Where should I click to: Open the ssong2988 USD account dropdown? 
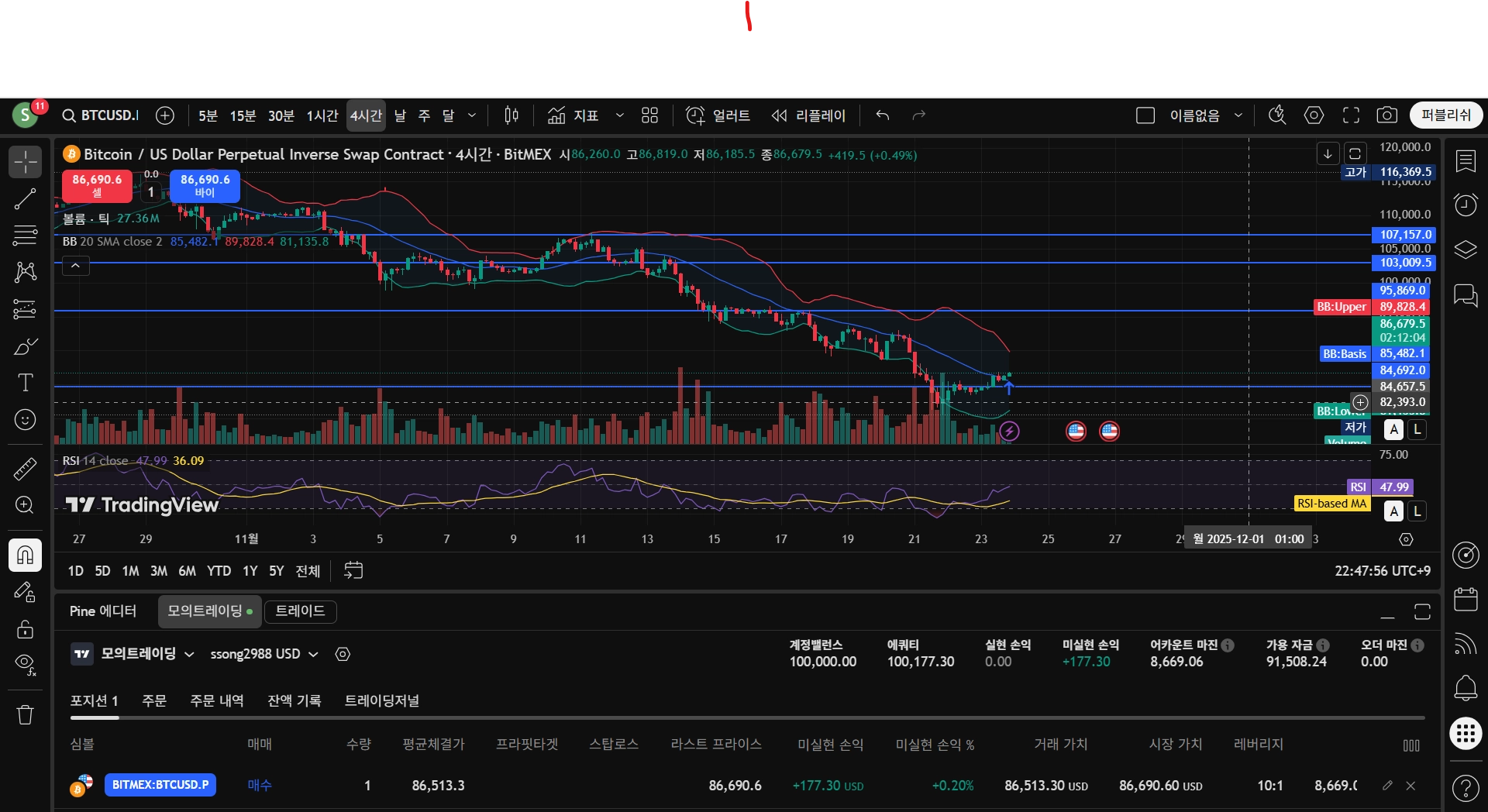[x=264, y=654]
